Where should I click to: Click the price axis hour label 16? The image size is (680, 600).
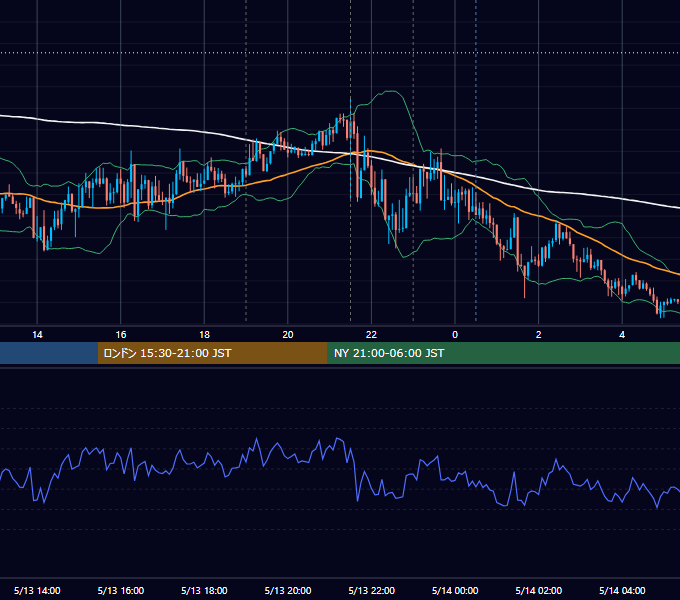click(121, 335)
